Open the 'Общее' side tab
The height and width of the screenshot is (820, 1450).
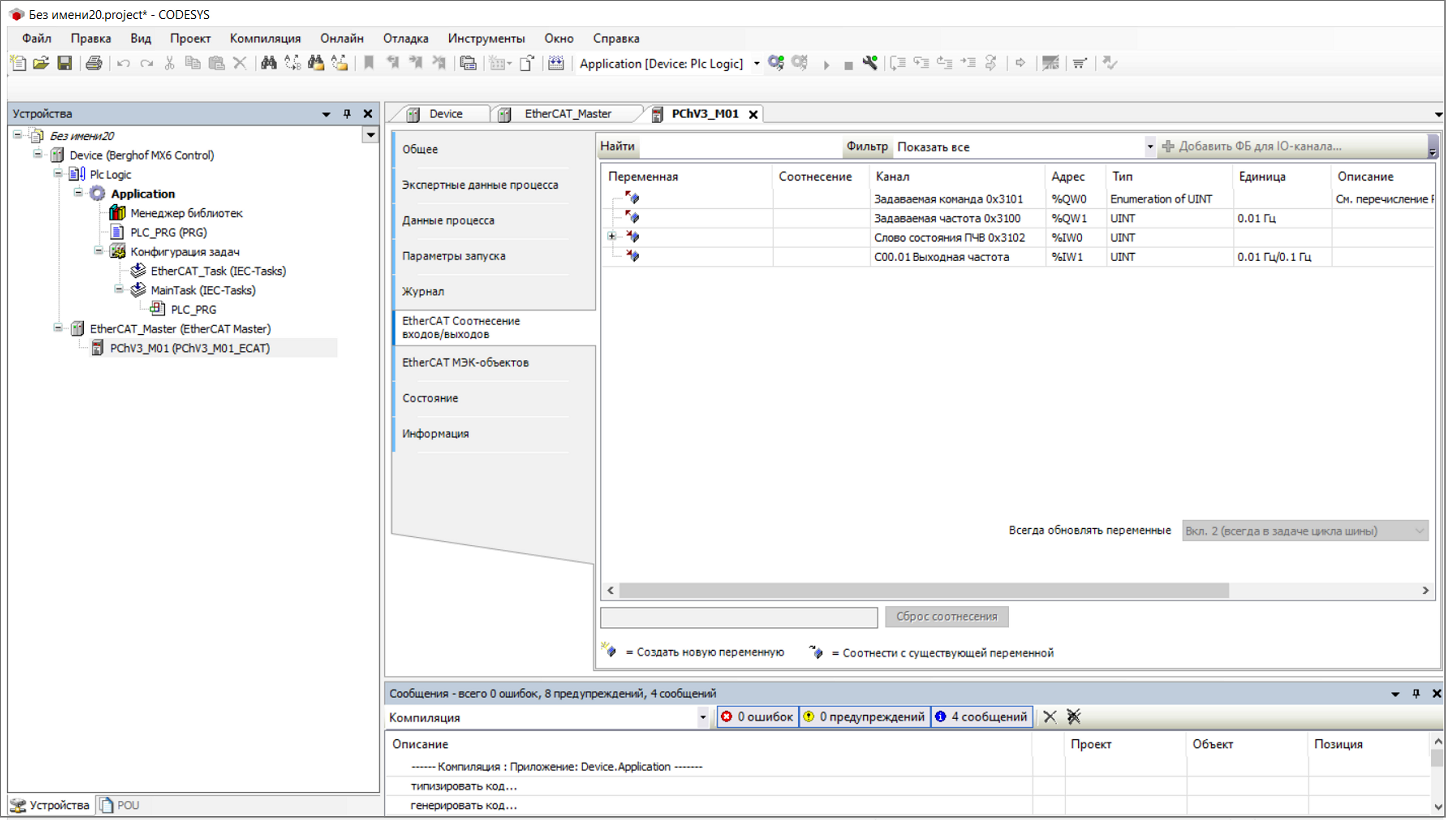[x=482, y=149]
